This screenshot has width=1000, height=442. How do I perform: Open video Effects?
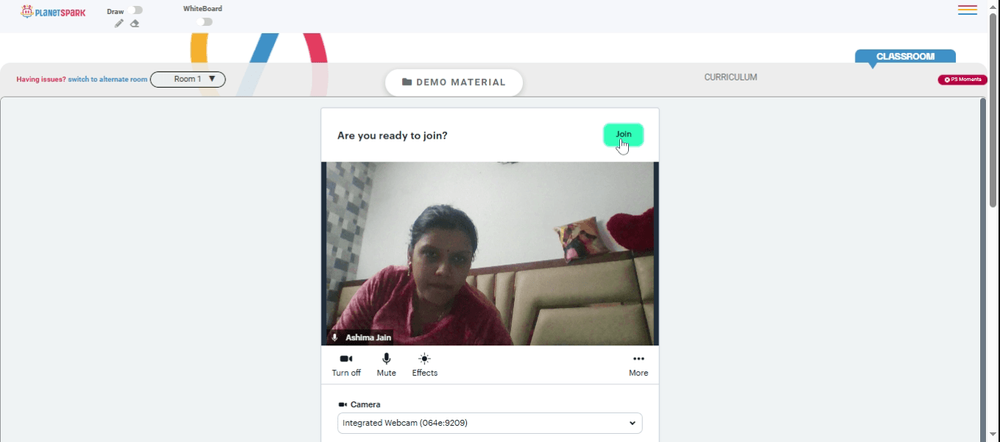pyautogui.click(x=425, y=365)
